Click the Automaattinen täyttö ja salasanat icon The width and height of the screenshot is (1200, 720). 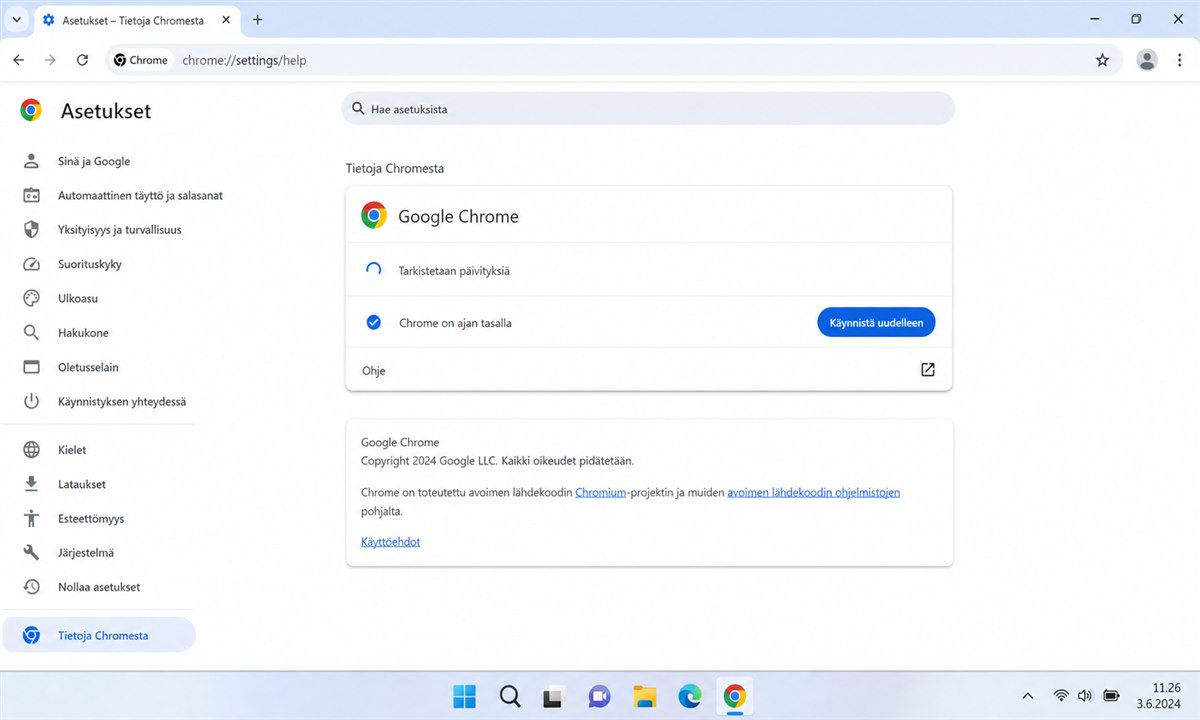pos(31,195)
